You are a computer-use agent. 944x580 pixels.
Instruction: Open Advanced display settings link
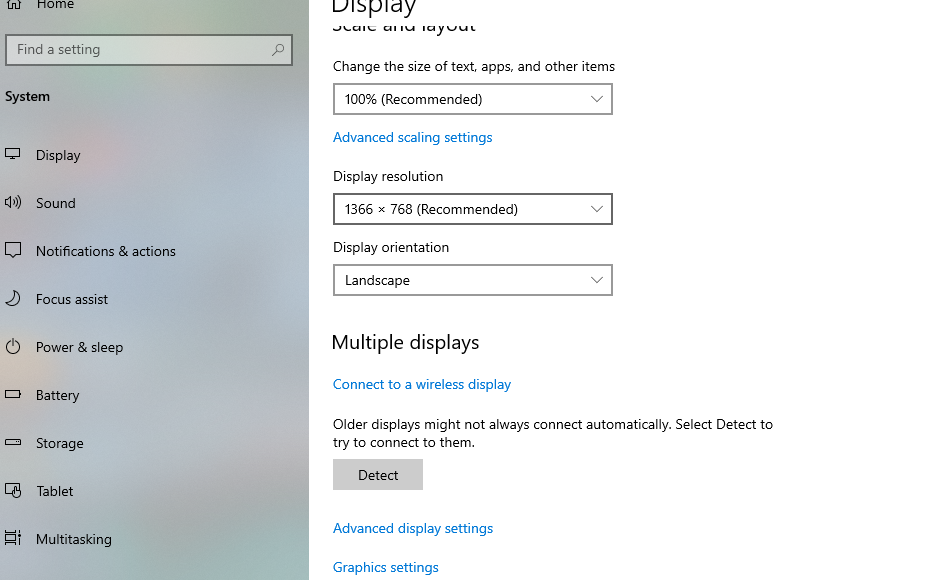click(412, 528)
